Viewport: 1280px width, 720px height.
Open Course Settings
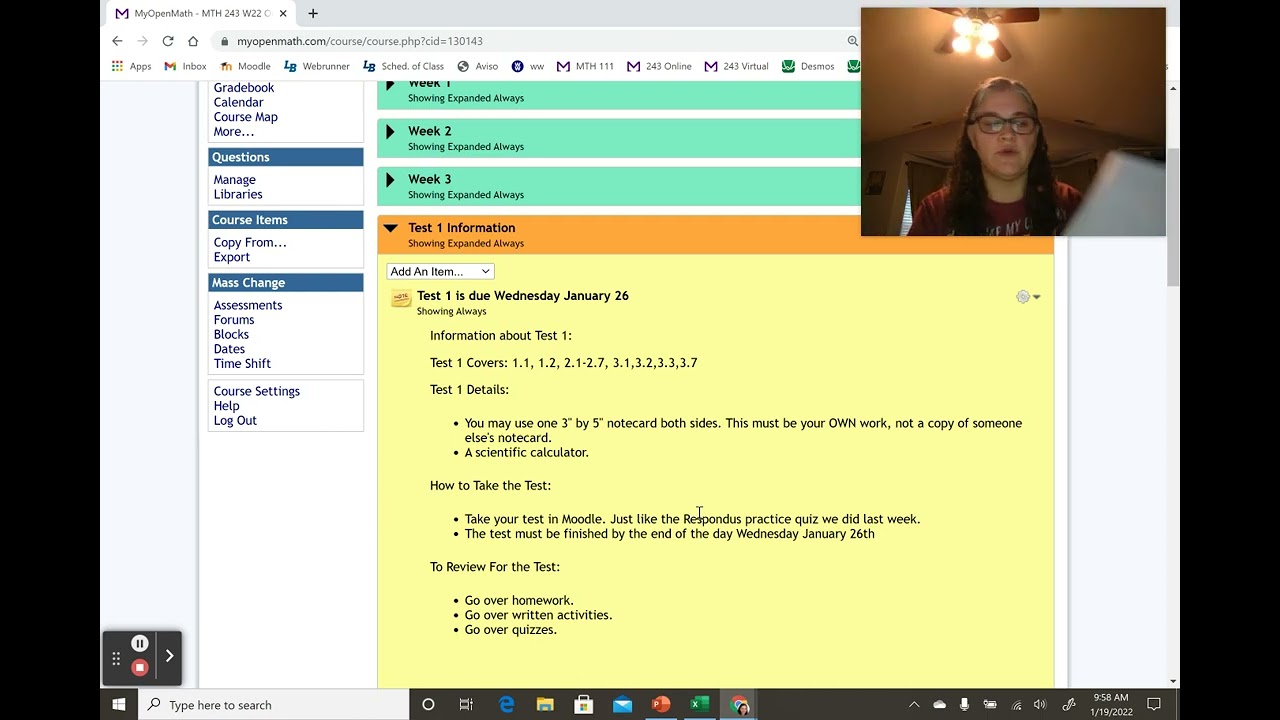click(x=257, y=391)
